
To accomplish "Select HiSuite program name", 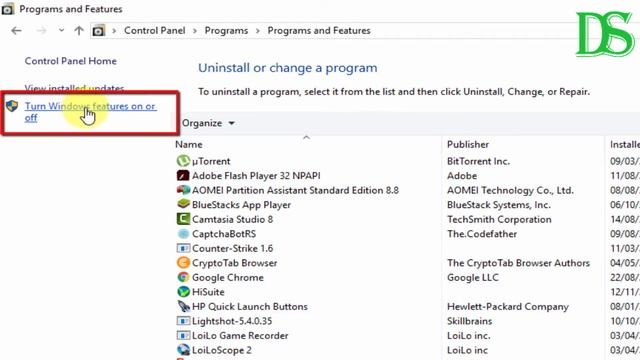I will [208, 292].
